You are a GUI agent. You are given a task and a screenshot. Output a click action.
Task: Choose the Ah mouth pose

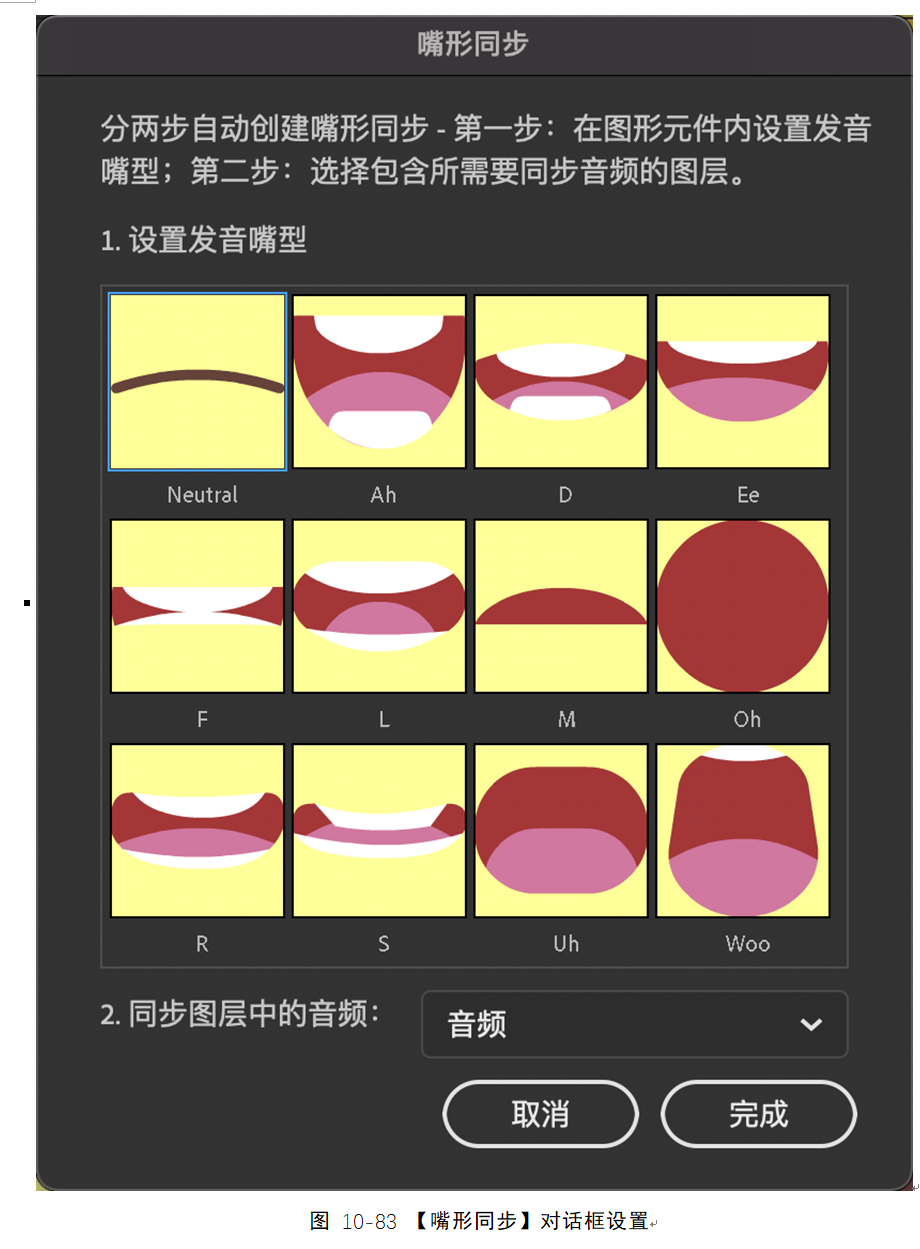click(379, 381)
